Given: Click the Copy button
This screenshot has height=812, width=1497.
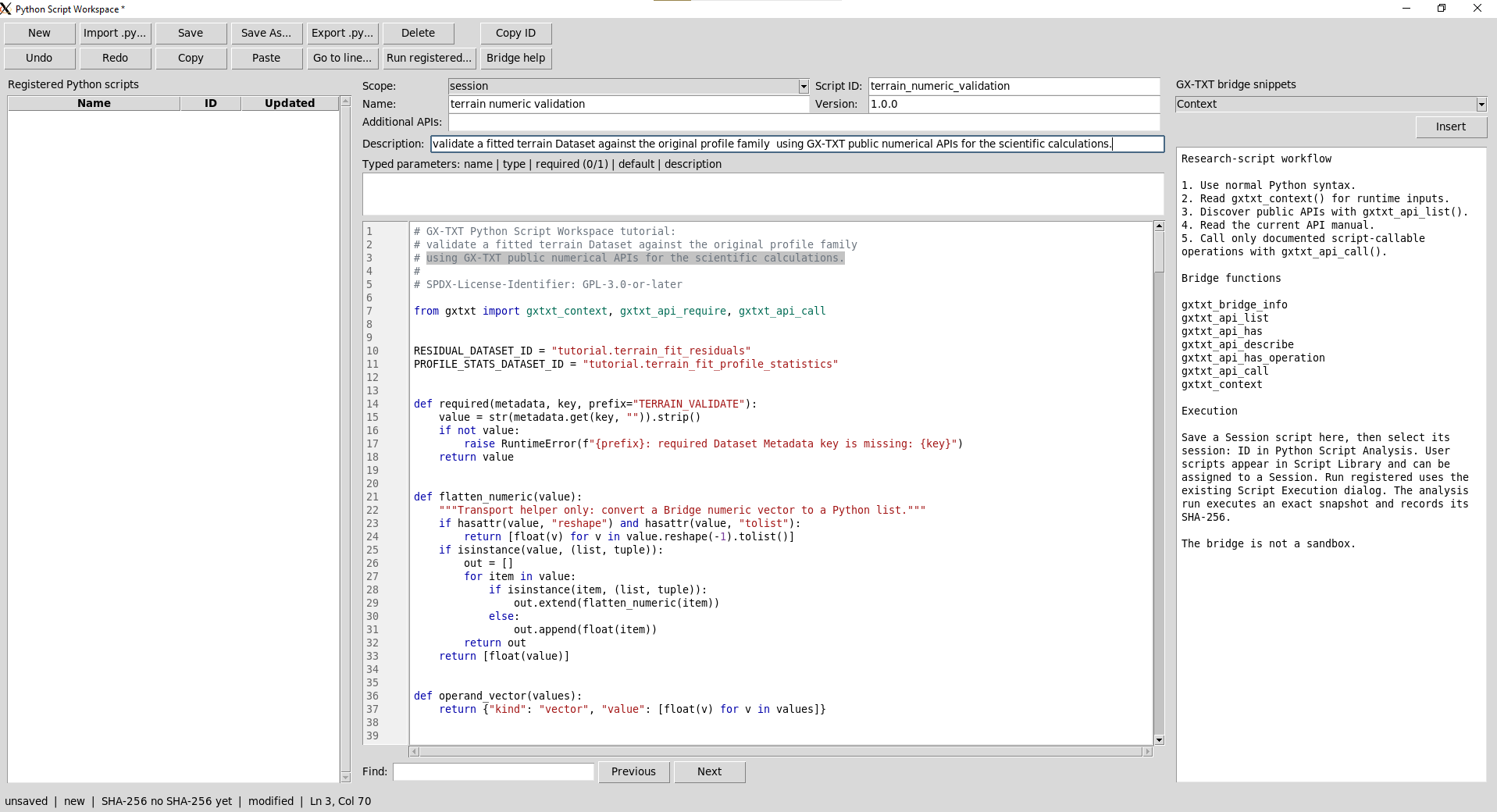Looking at the screenshot, I should 191,58.
